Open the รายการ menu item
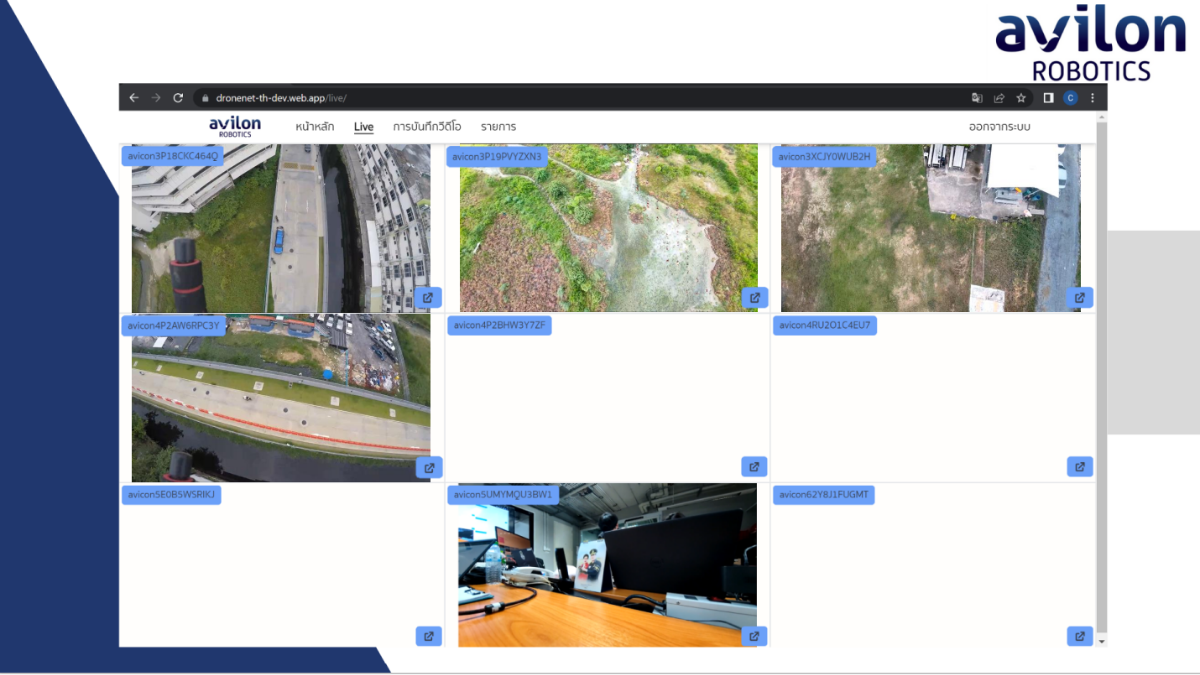Image resolution: width=1200 pixels, height=675 pixels. pos(497,126)
